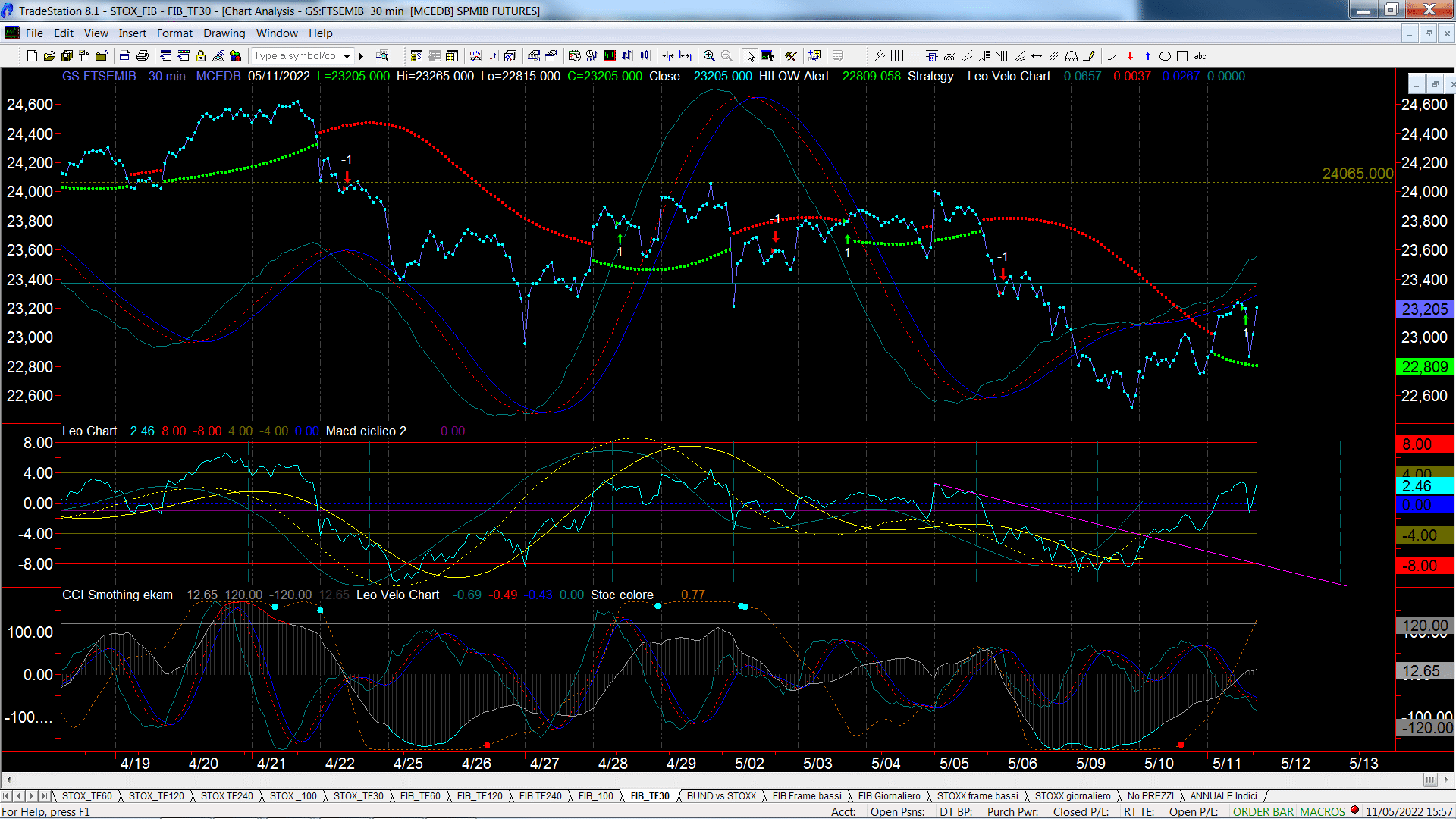Open the symbol box dropdown arrow
This screenshot has width=1456, height=819.
point(347,55)
